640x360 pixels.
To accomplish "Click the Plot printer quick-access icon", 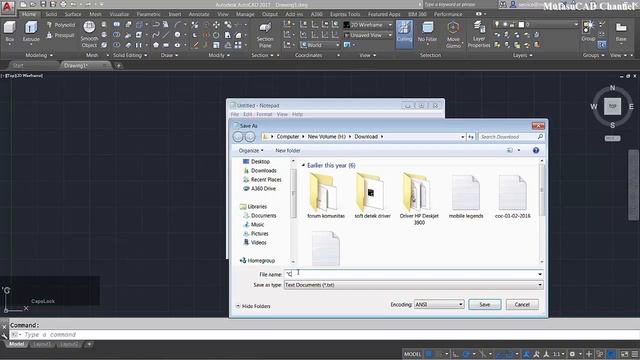I will [x=63, y=4].
